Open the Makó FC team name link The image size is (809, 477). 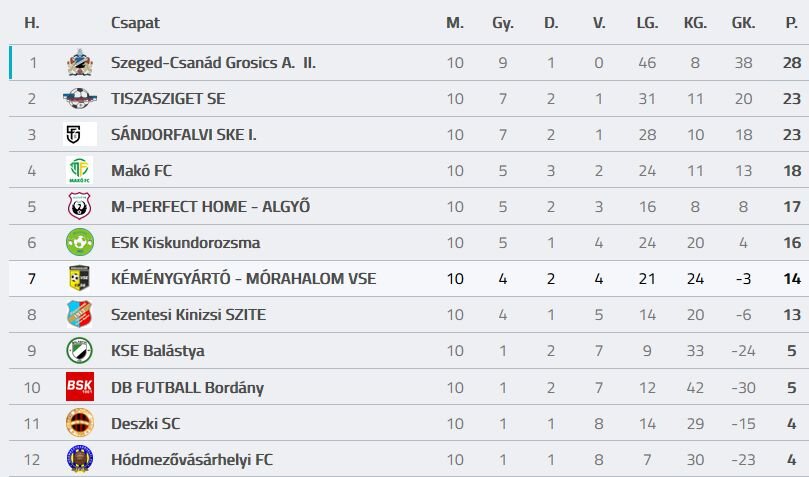(x=141, y=171)
